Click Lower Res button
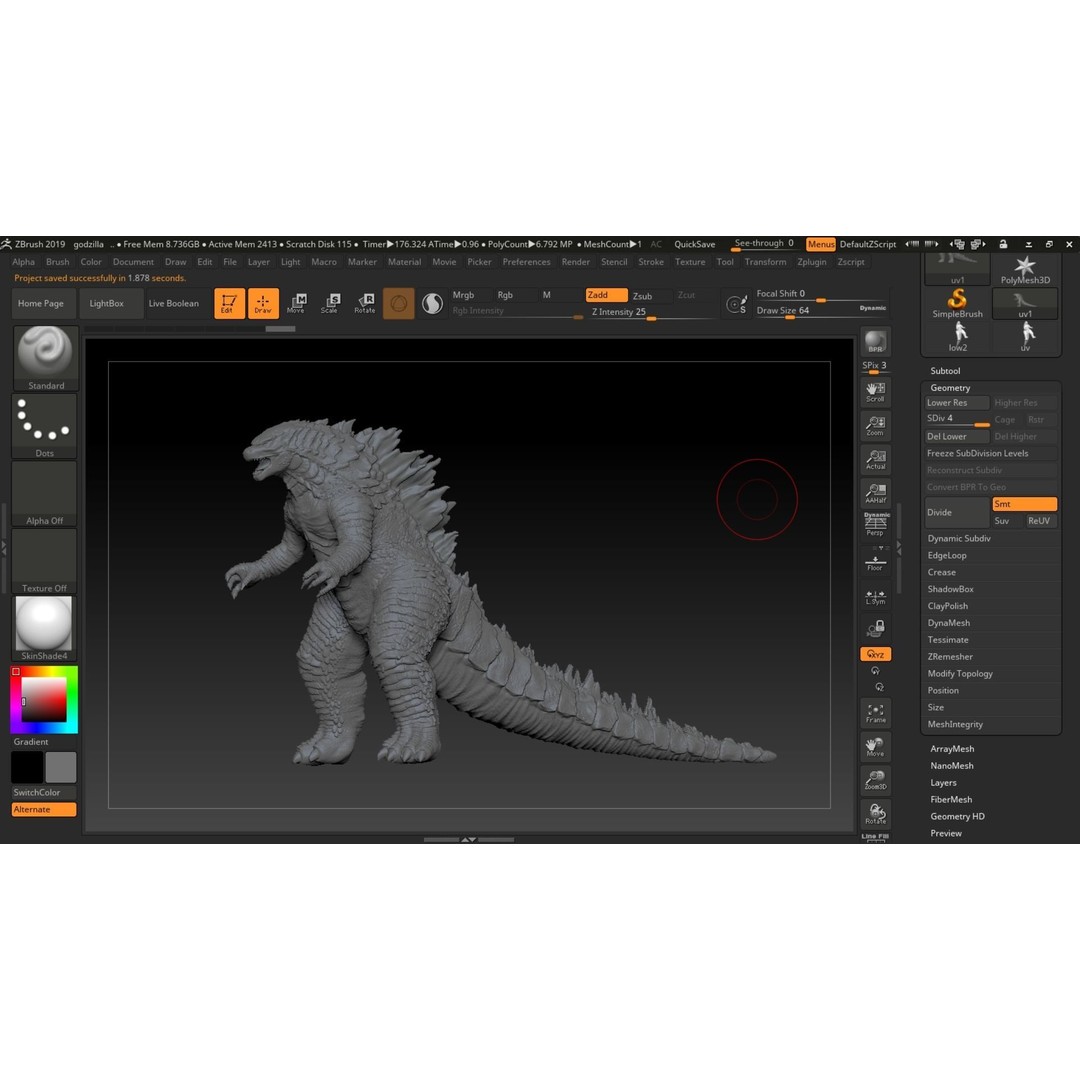1080x1080 pixels. 956,403
